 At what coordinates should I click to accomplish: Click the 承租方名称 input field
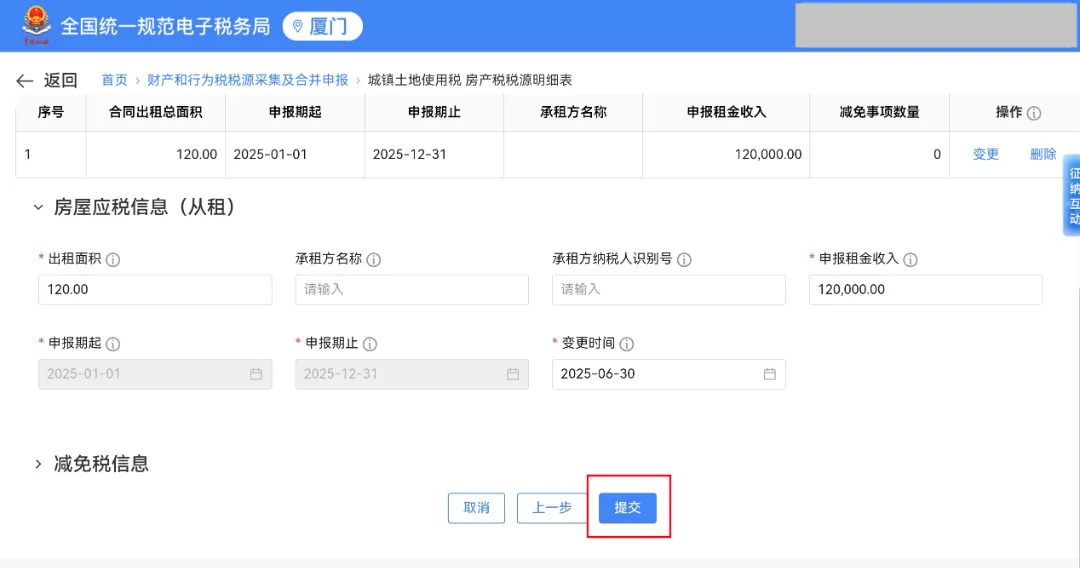tap(411, 290)
